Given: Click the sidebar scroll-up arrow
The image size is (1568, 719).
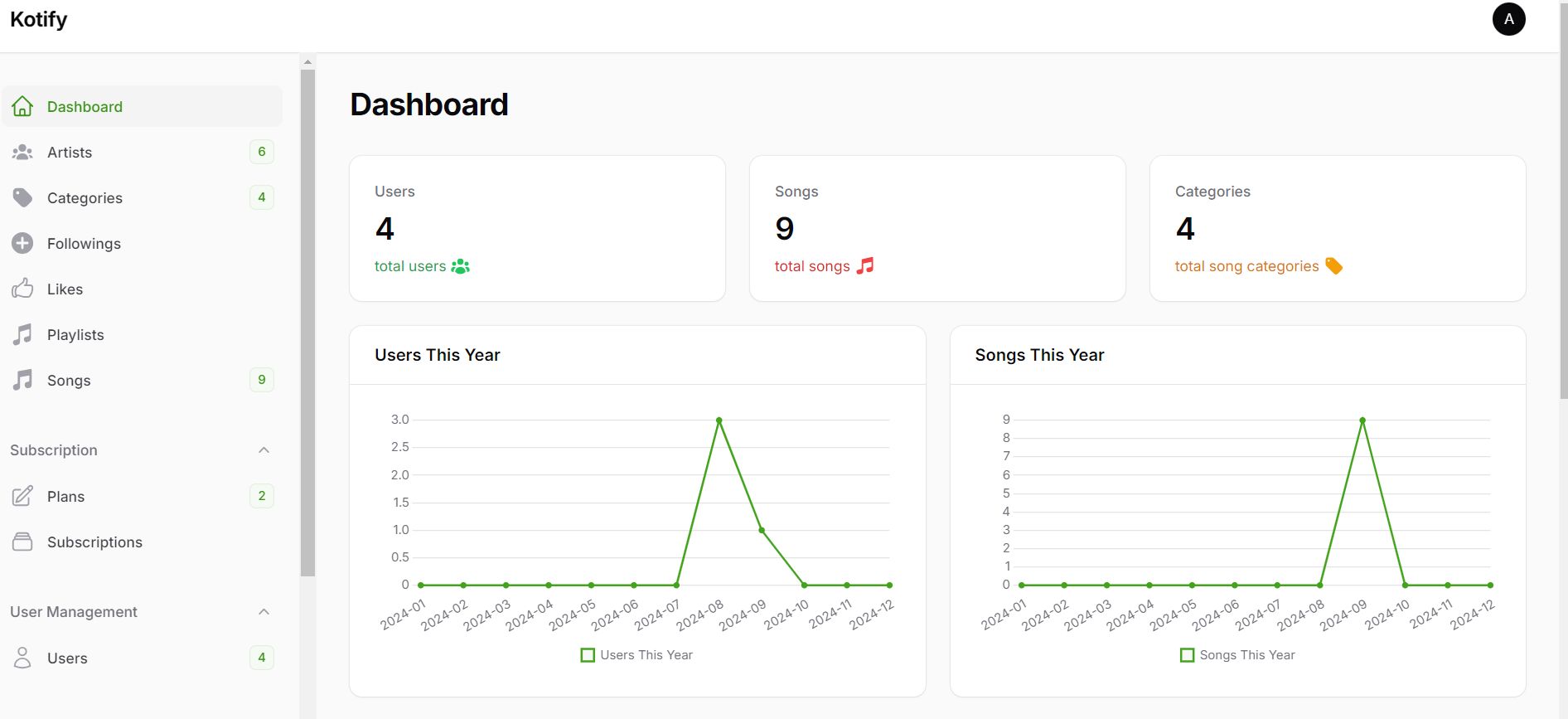Looking at the screenshot, I should click(x=307, y=62).
